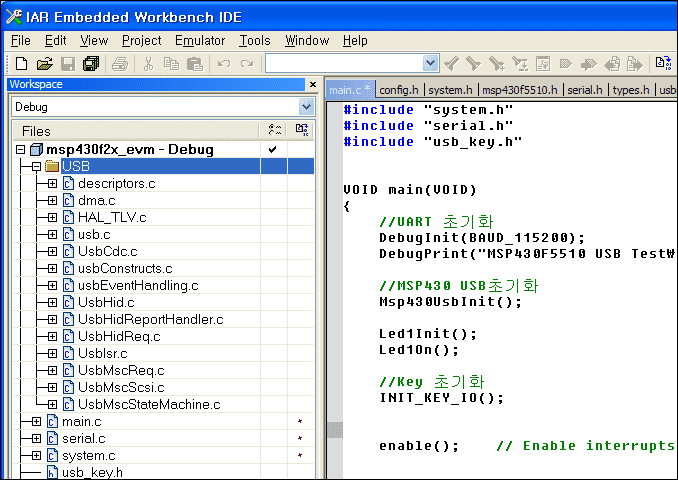This screenshot has height=480, width=678.
Task: Click the Compile icon at toolbar end
Action: click(x=663, y=64)
